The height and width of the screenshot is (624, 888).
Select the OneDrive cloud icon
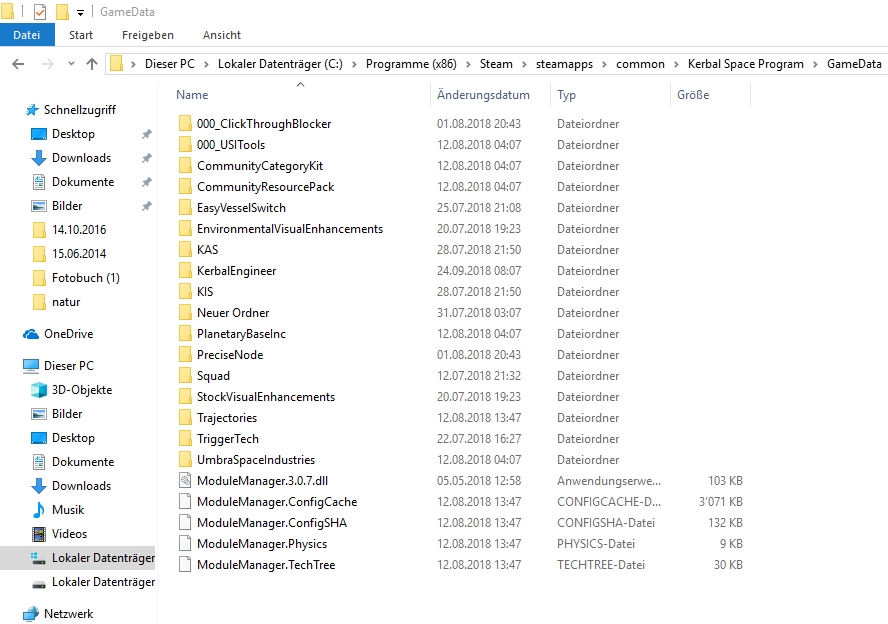(x=31, y=334)
